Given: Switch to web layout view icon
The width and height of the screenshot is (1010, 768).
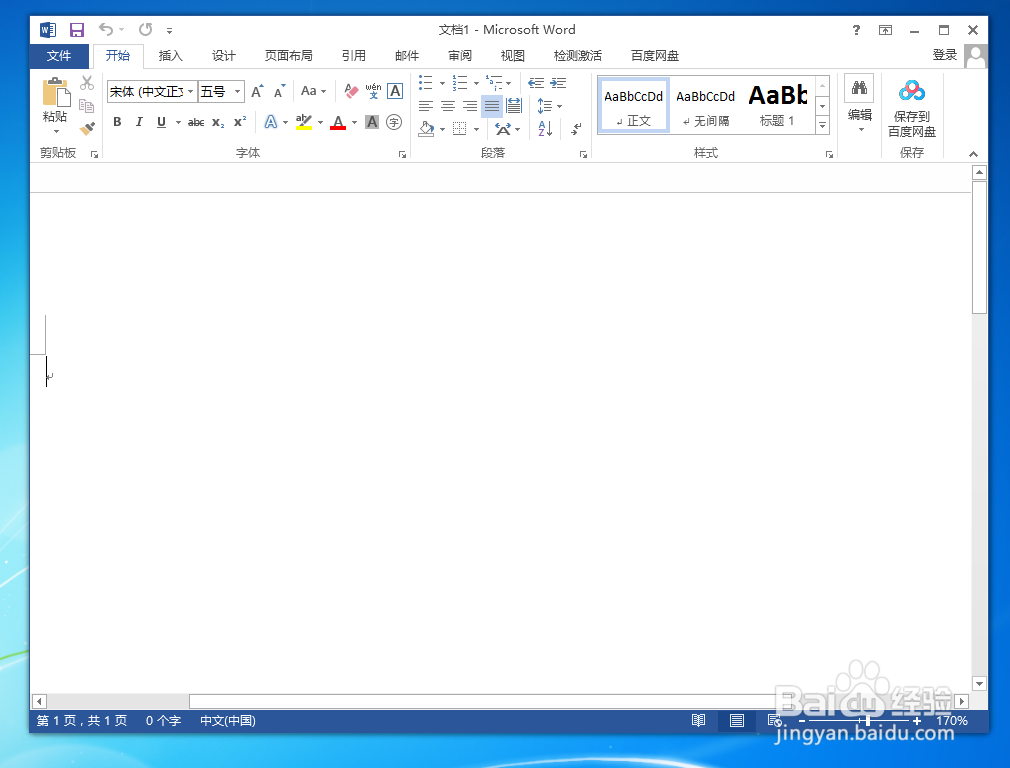Looking at the screenshot, I should click(x=775, y=720).
